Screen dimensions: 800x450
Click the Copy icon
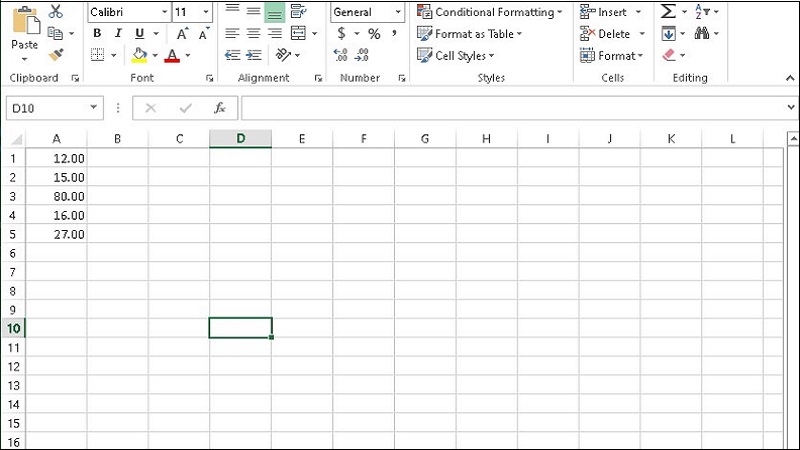point(55,33)
